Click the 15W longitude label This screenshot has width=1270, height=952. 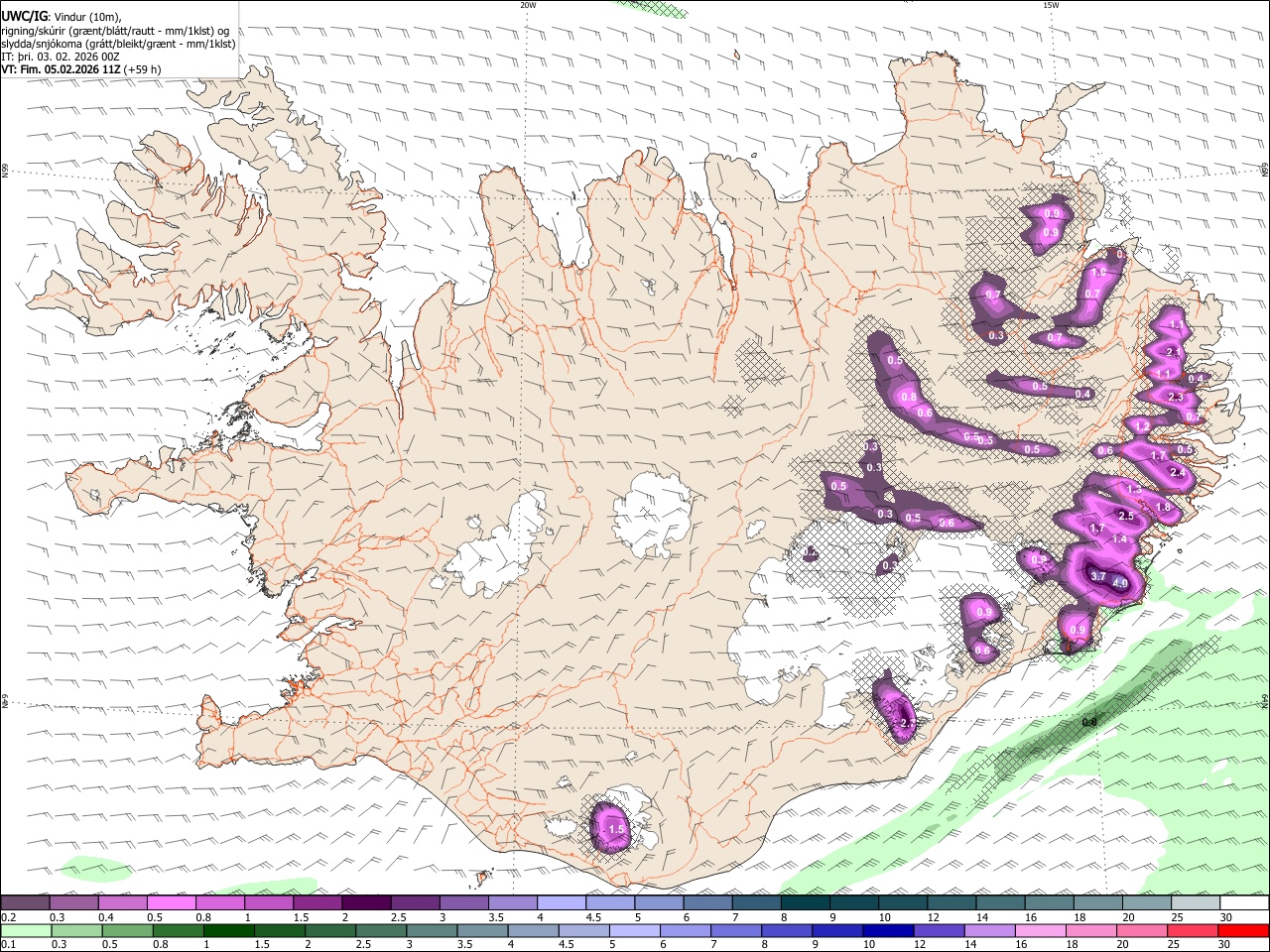point(1051,5)
